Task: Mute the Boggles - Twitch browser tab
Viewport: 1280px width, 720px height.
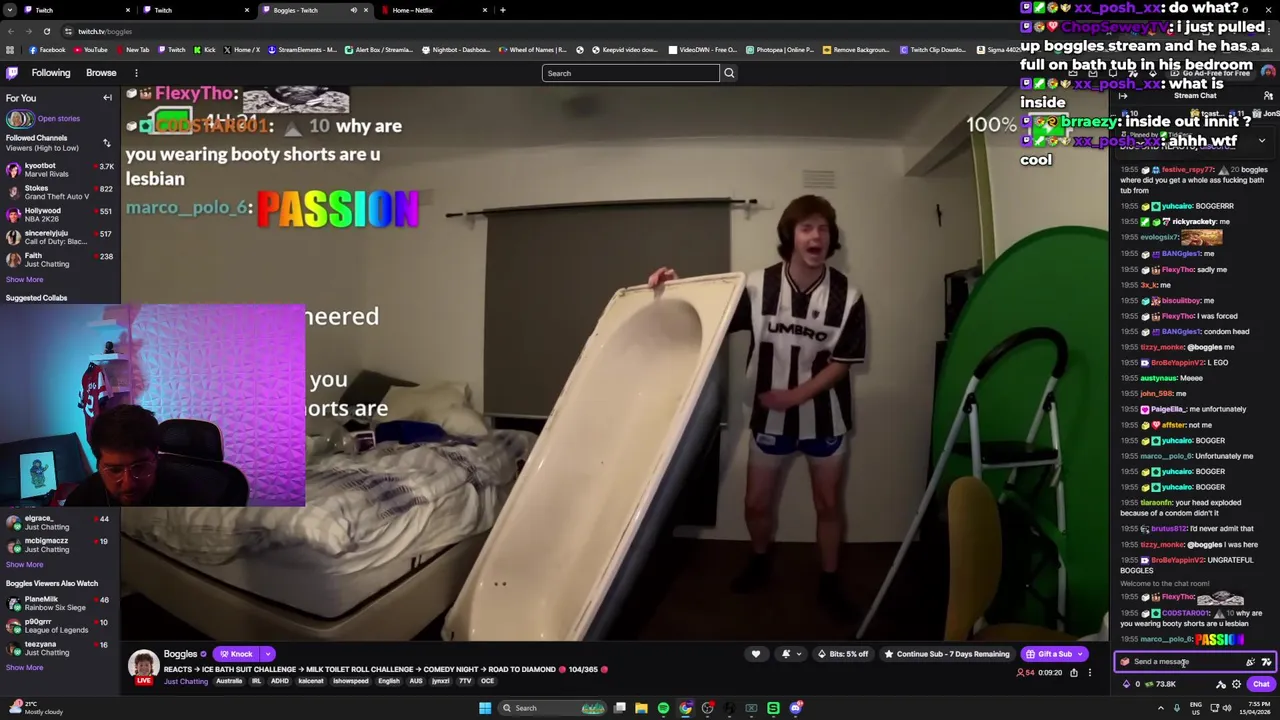Action: (353, 10)
